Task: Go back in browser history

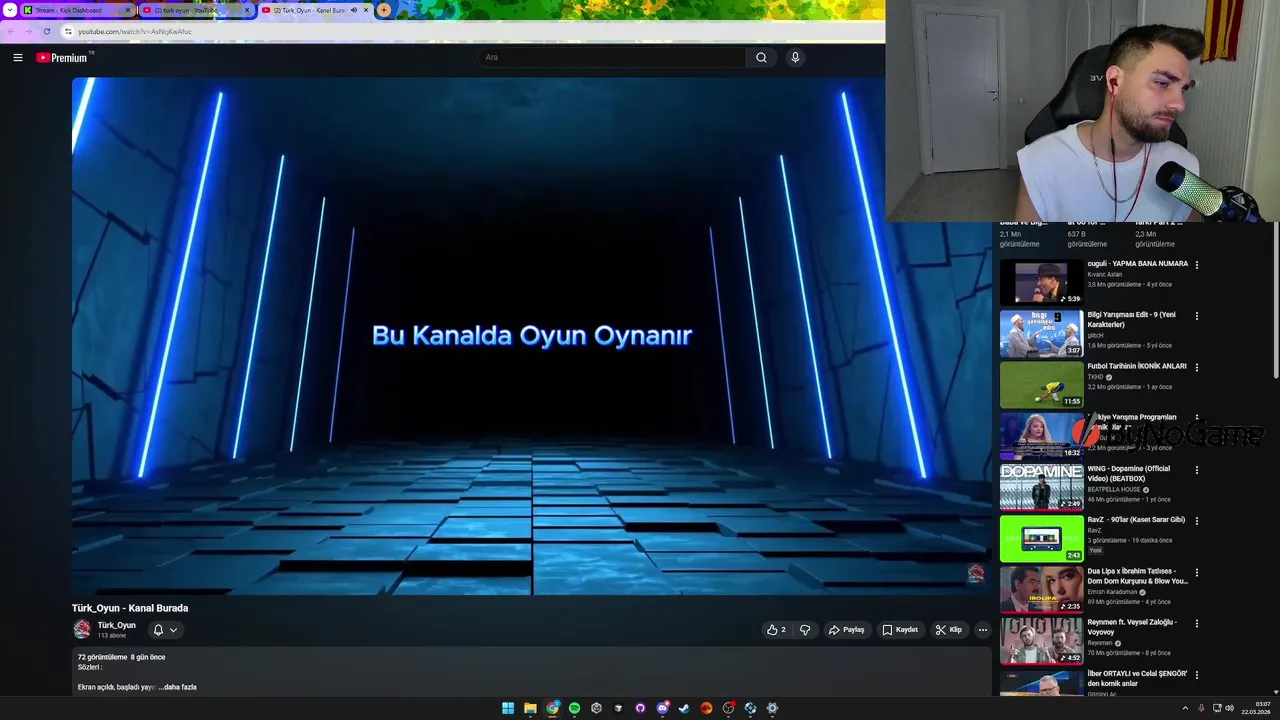Action: (10, 31)
